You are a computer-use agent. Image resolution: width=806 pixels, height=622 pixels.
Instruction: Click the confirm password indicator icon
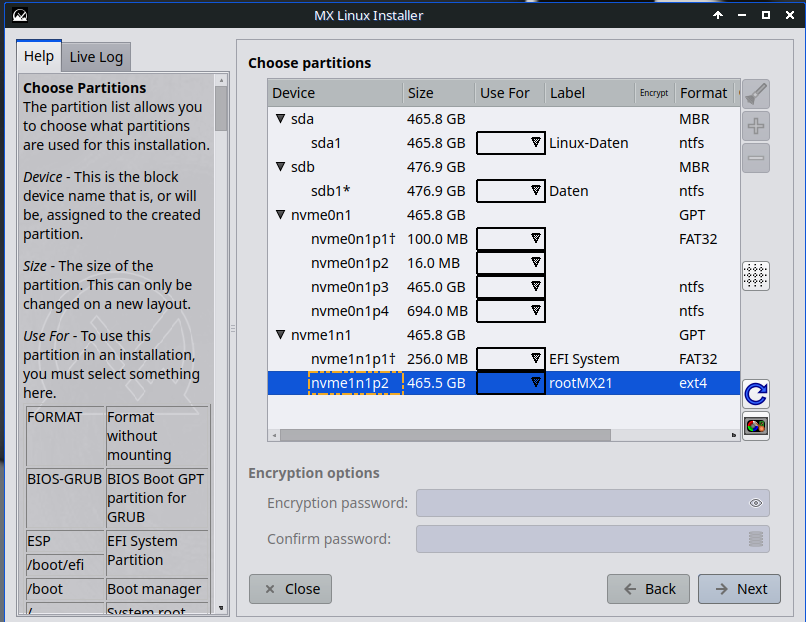pyautogui.click(x=756, y=539)
